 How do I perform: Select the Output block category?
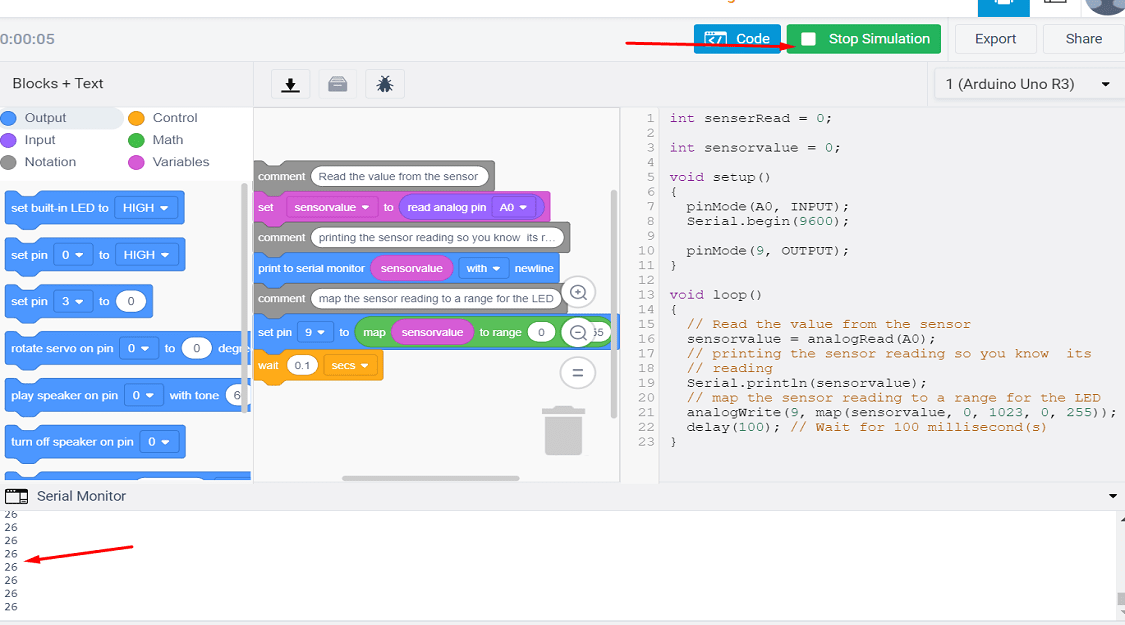(45, 118)
